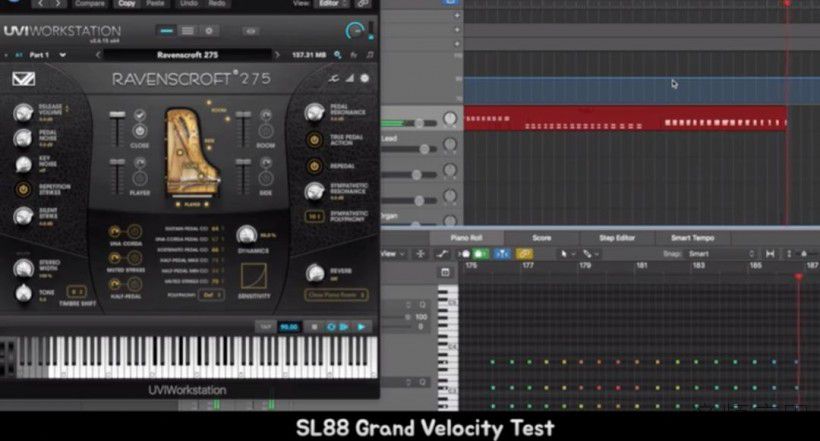
Task: Toggle Close mic lower round button
Action: coord(140,130)
